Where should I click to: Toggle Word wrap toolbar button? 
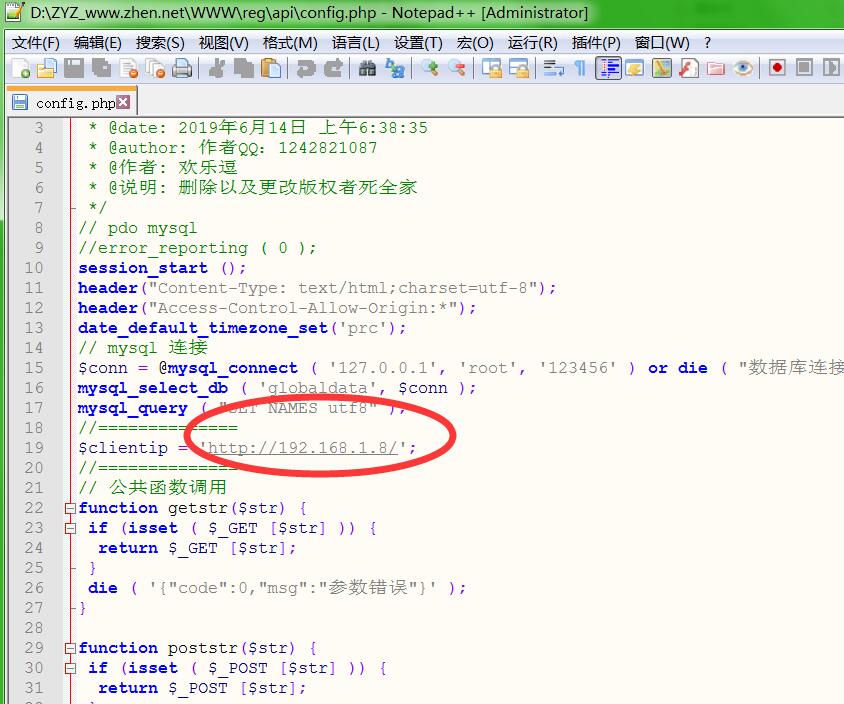click(x=551, y=68)
